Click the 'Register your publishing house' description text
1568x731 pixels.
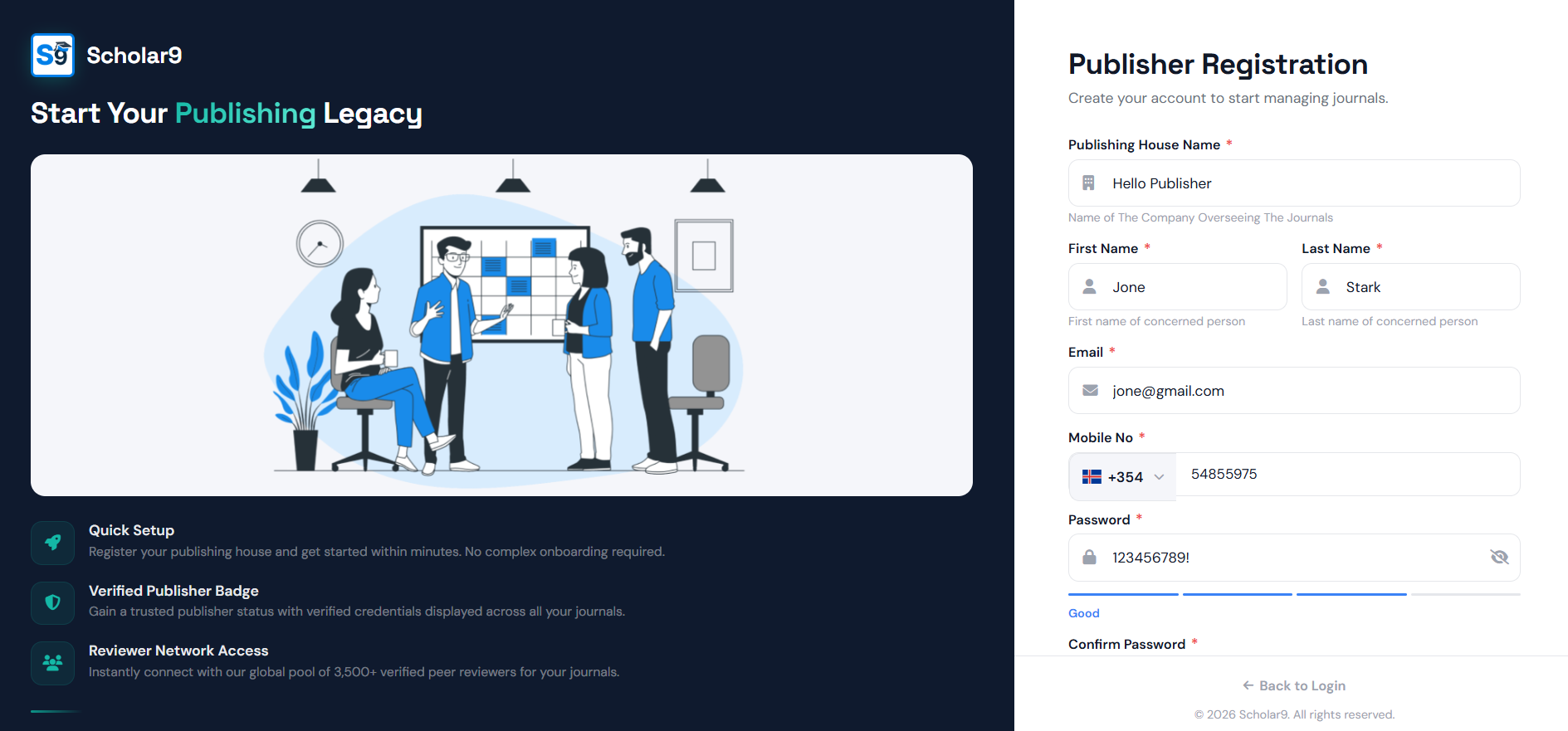(x=377, y=552)
